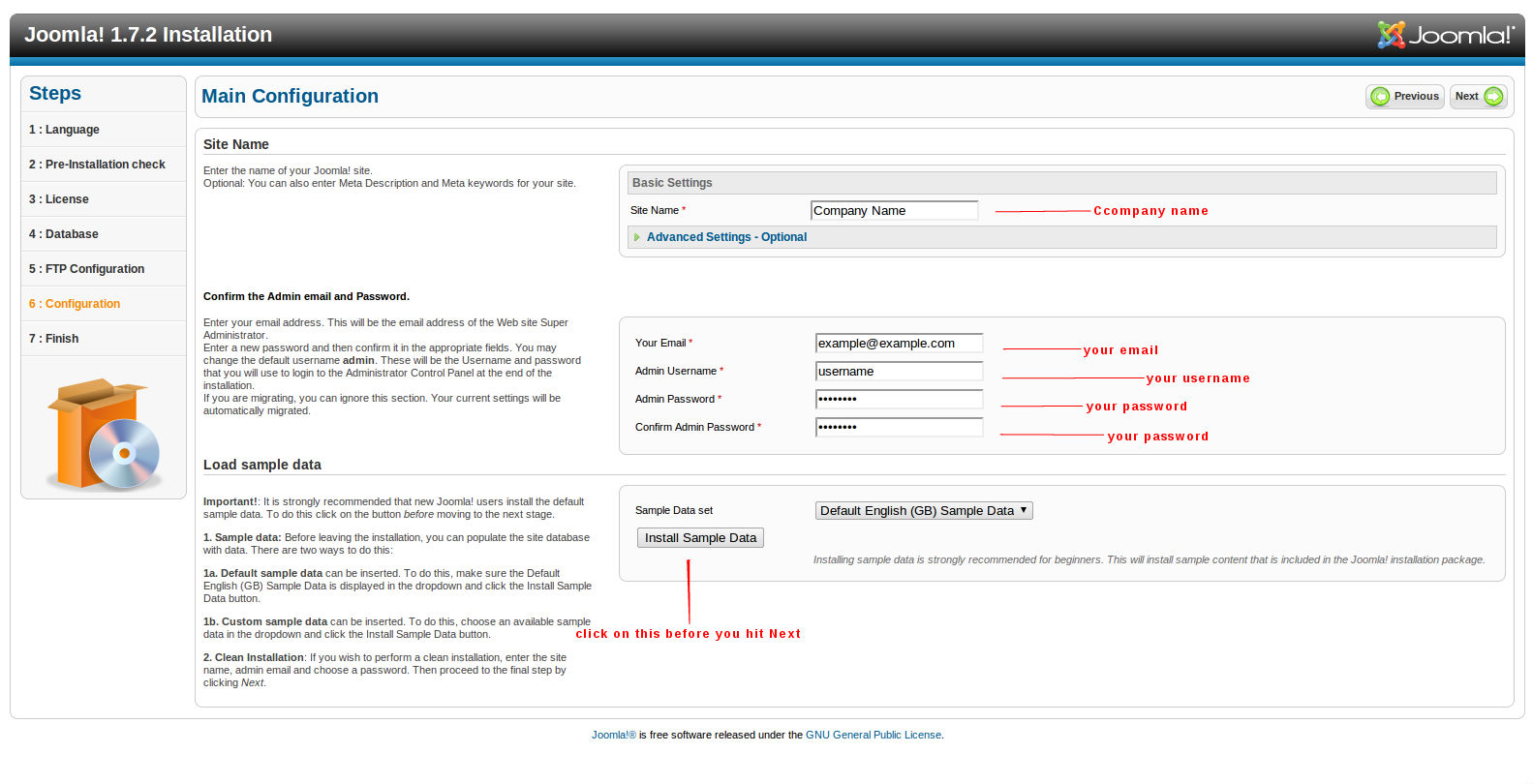The width and height of the screenshot is (1533, 784).
Task: Select step 5 : FTP Configuration
Action: click(104, 269)
